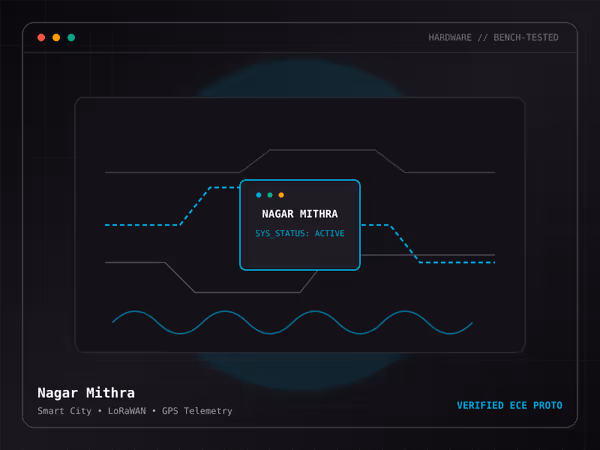Screen dimensions: 600x450
Task: Click the Smart City • LoRaWAN • GPS Telemetry subtitle
Action: tap(135, 411)
